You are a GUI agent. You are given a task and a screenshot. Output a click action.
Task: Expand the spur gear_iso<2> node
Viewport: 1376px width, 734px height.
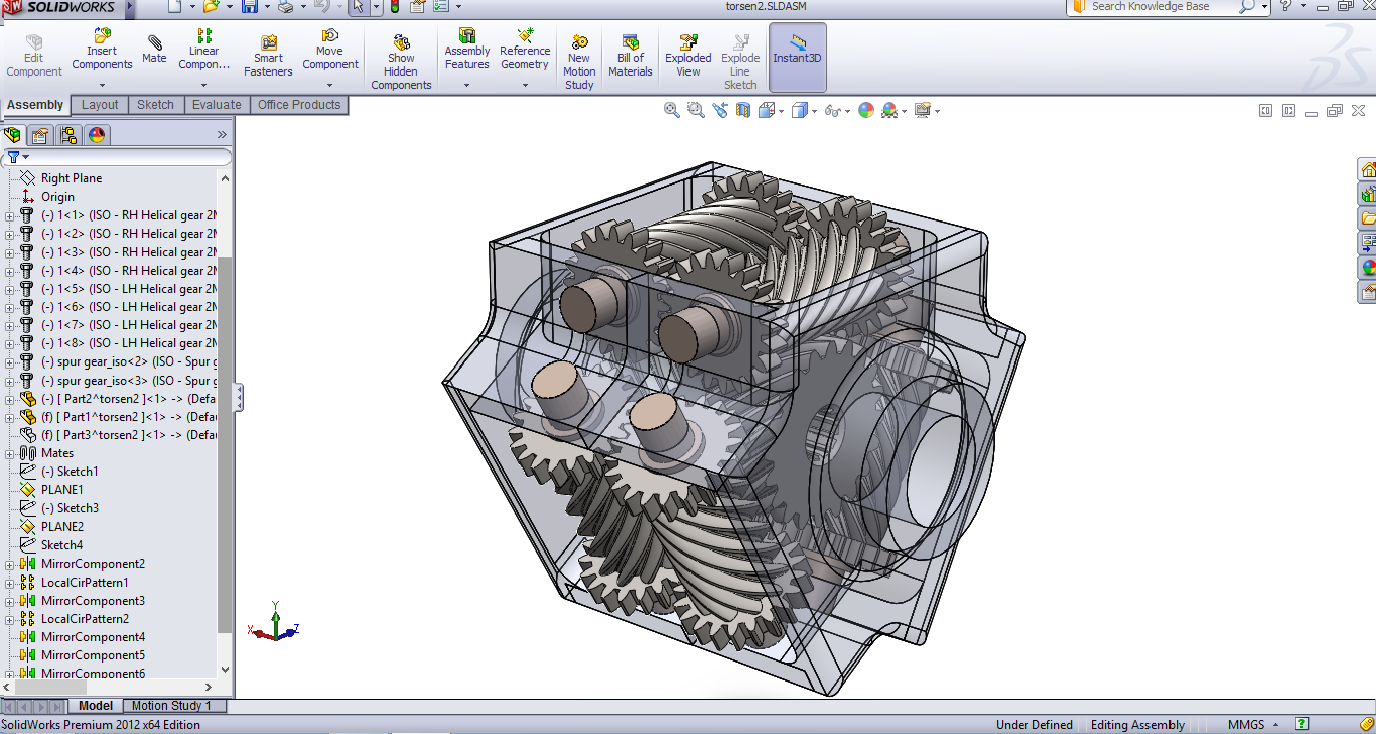[10, 362]
